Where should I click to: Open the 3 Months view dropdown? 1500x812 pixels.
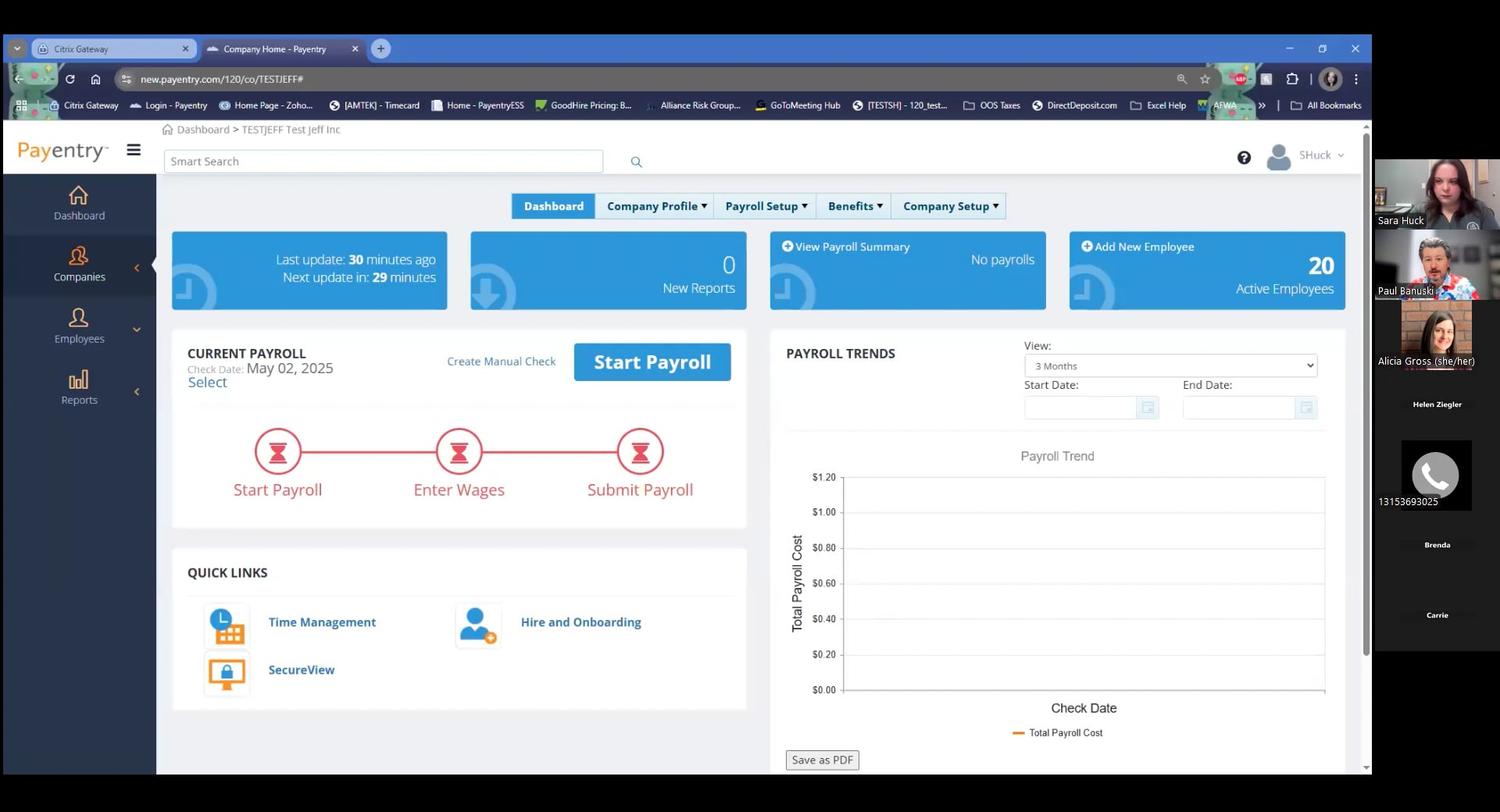1170,366
